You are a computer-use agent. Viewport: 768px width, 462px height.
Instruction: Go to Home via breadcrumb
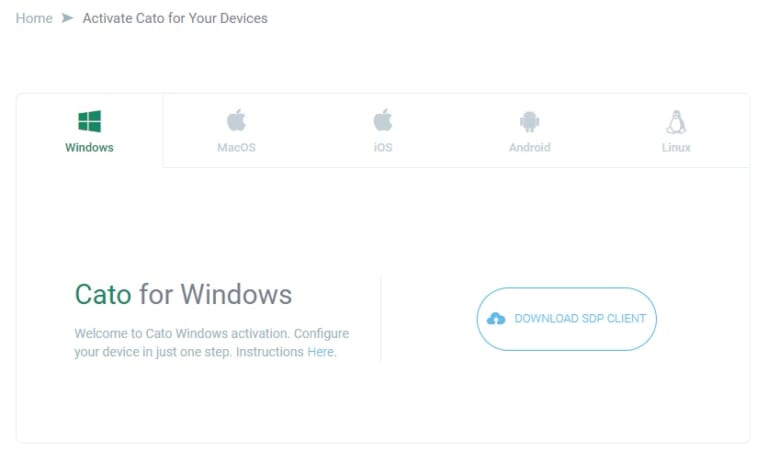tap(34, 18)
